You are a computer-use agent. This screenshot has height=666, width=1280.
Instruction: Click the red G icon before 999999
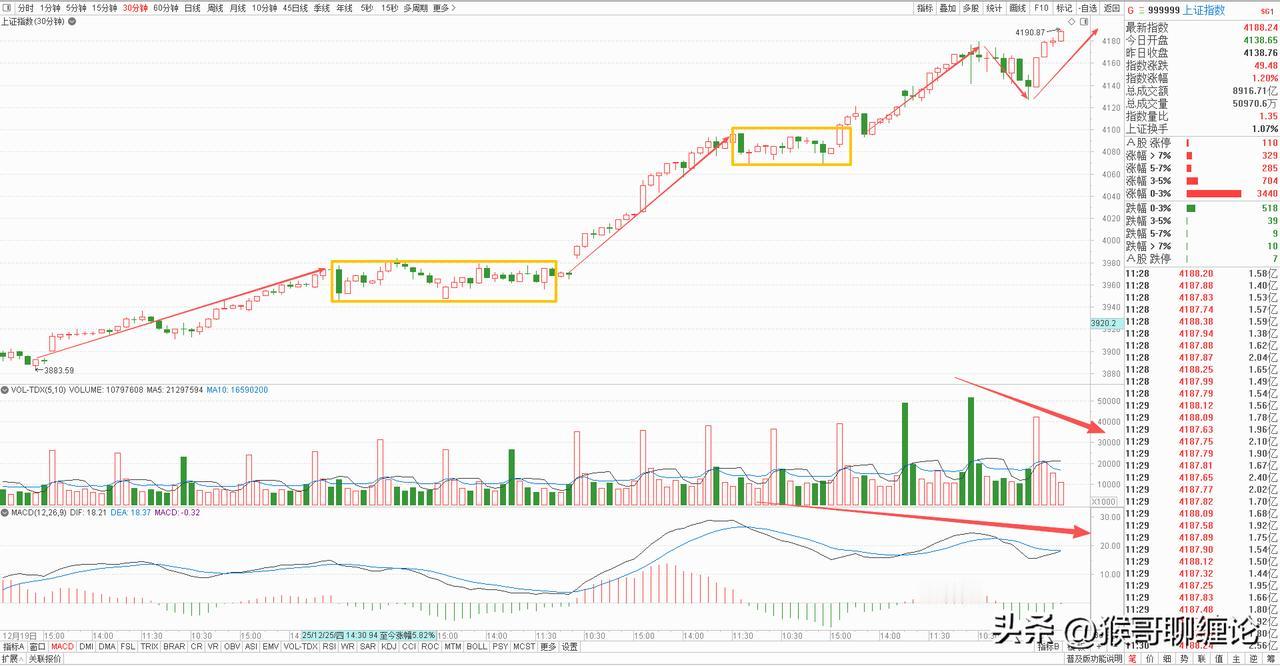click(x=1131, y=9)
